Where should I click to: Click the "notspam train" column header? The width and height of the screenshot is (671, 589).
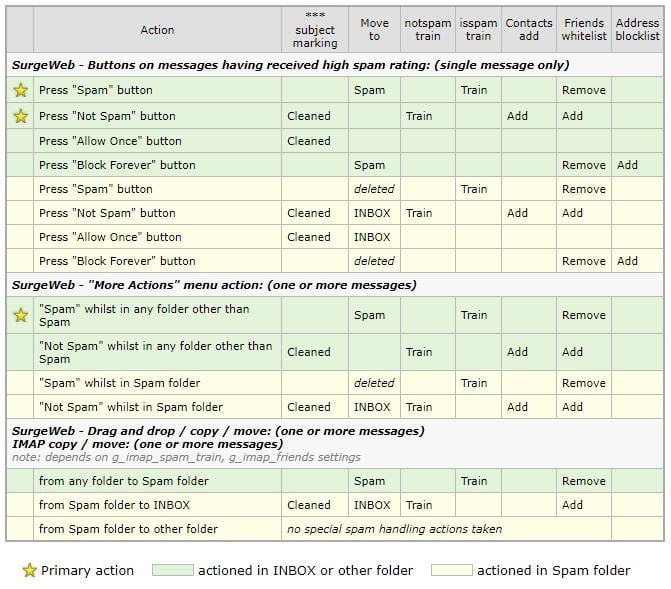pyautogui.click(x=428, y=30)
